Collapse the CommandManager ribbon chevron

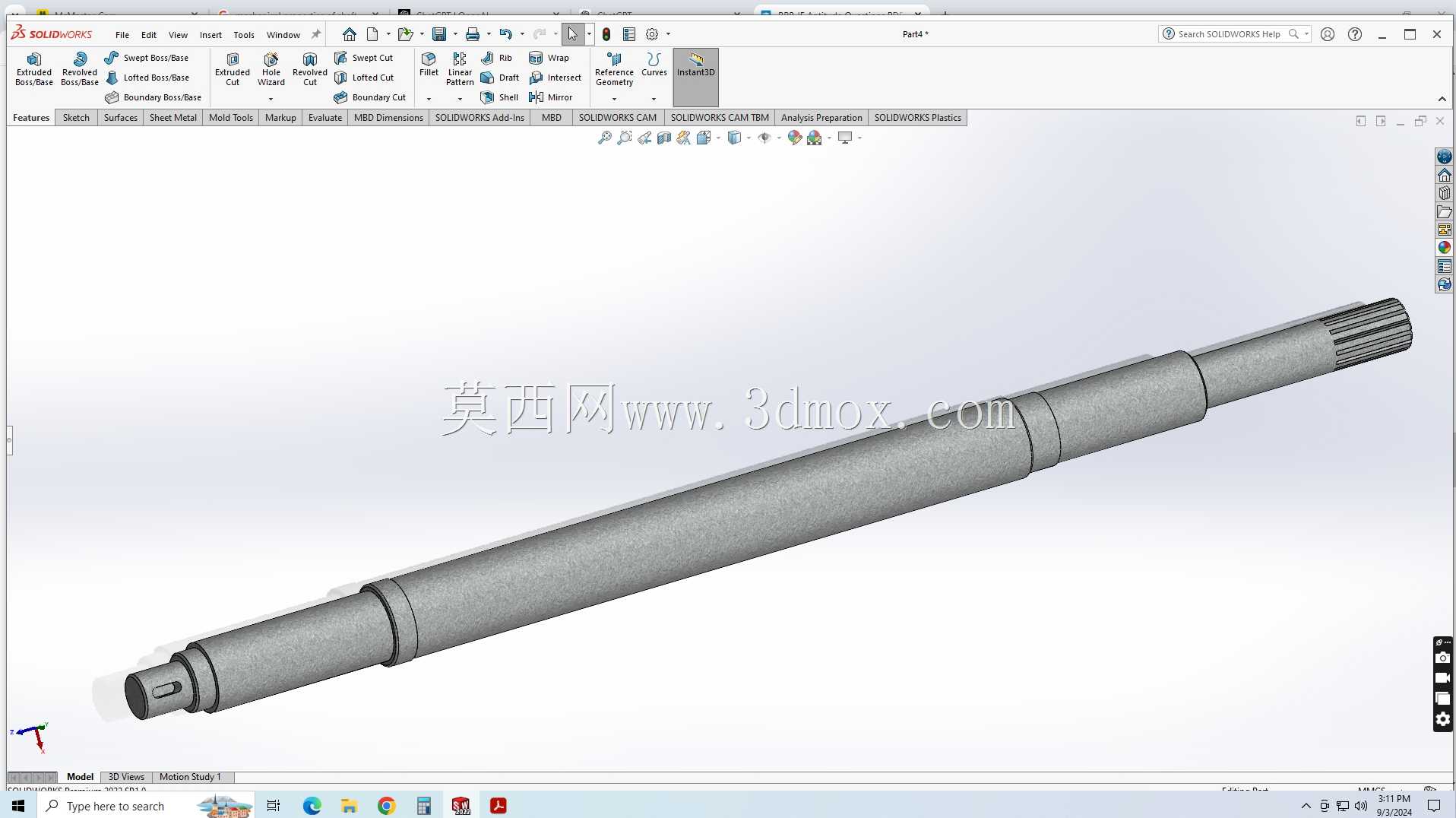click(x=1442, y=100)
